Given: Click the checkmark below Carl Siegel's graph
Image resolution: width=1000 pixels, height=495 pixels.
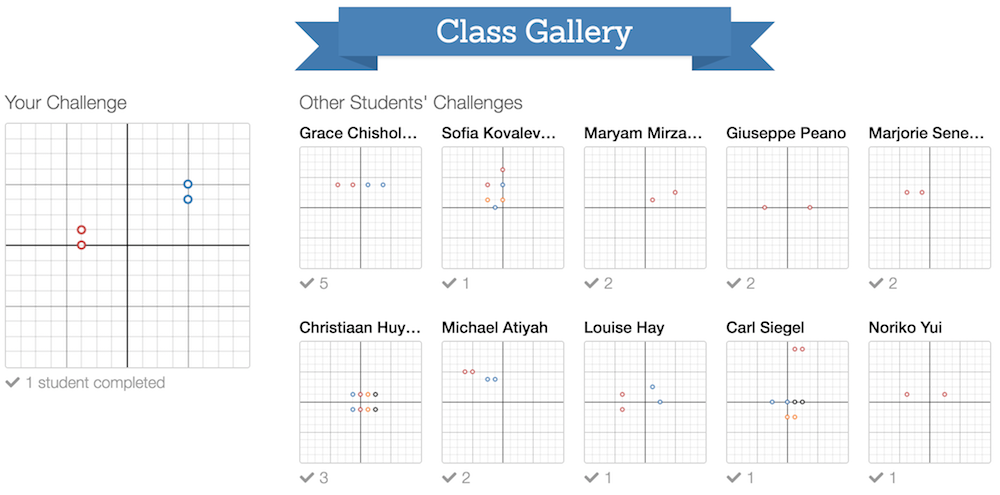Looking at the screenshot, I should tap(734, 478).
